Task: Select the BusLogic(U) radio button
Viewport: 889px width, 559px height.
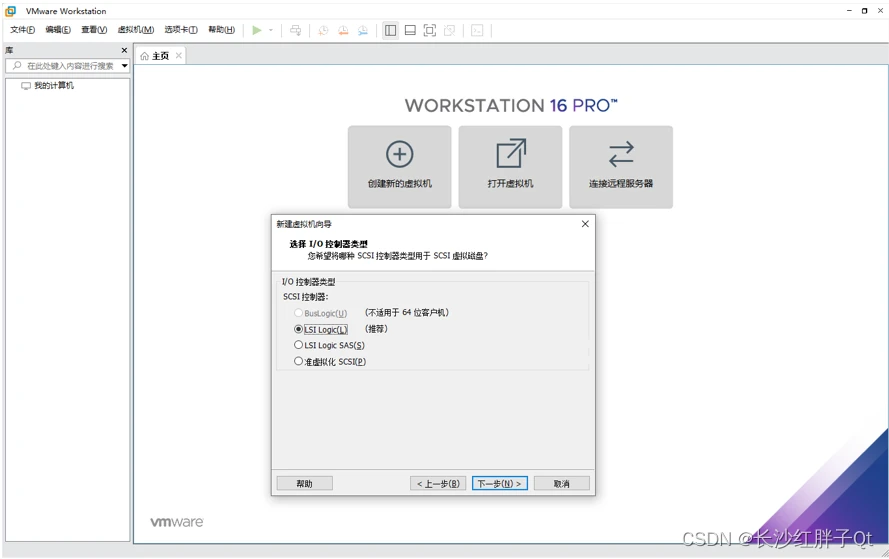Action: [x=298, y=313]
